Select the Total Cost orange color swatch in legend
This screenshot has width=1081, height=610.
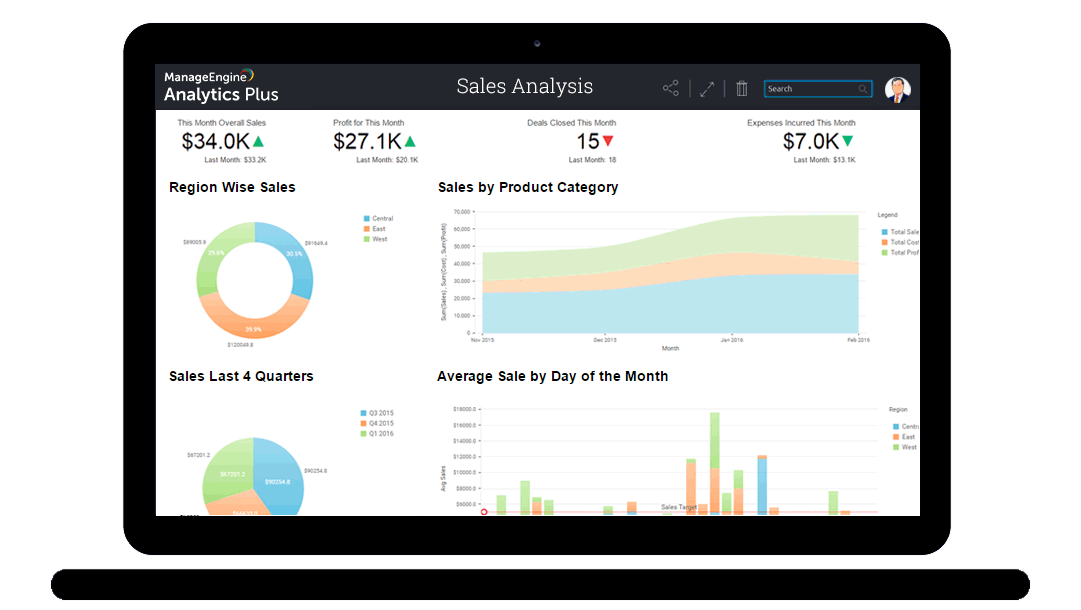[x=885, y=242]
